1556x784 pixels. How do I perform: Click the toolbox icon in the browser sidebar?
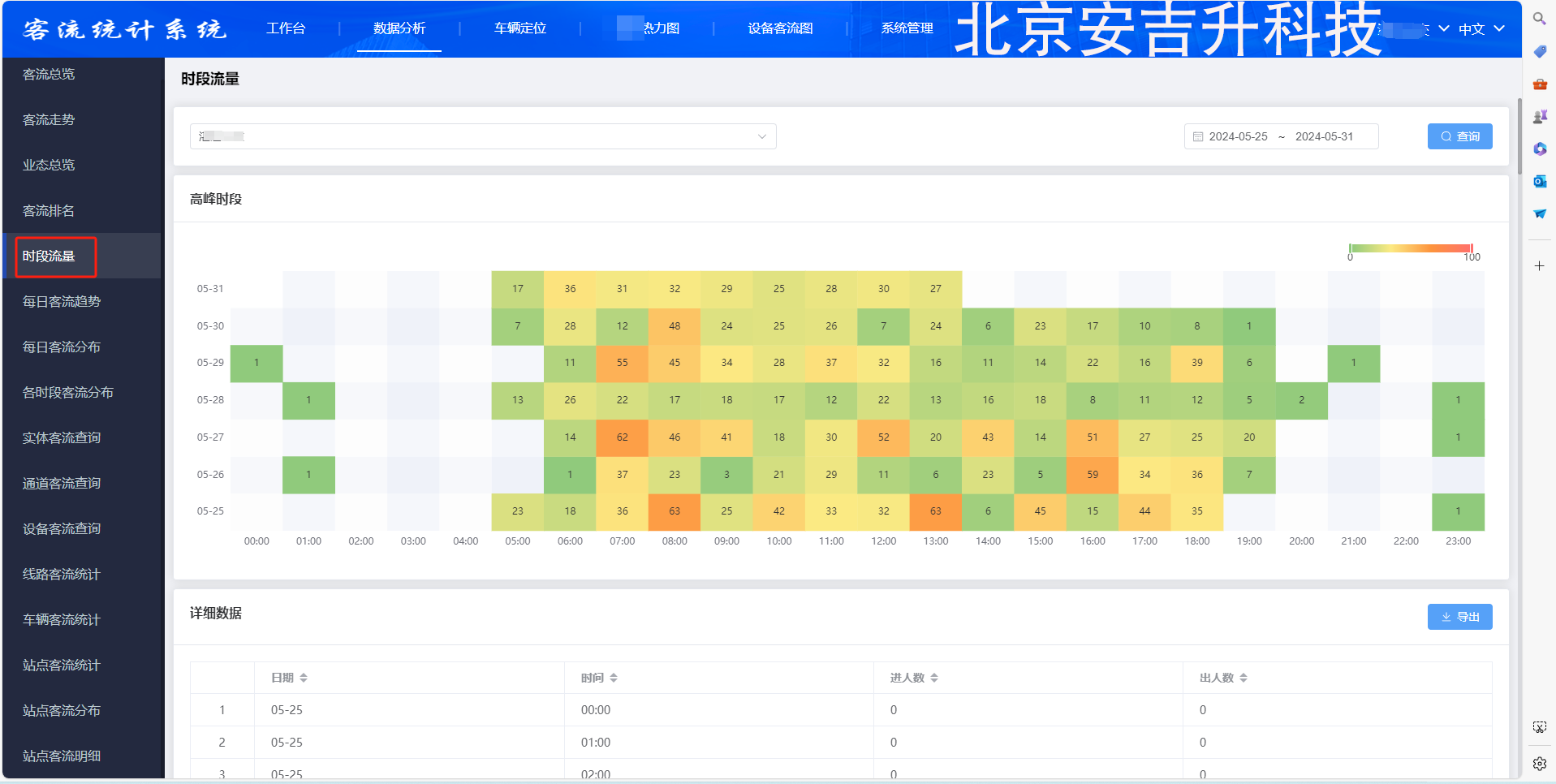click(x=1539, y=84)
